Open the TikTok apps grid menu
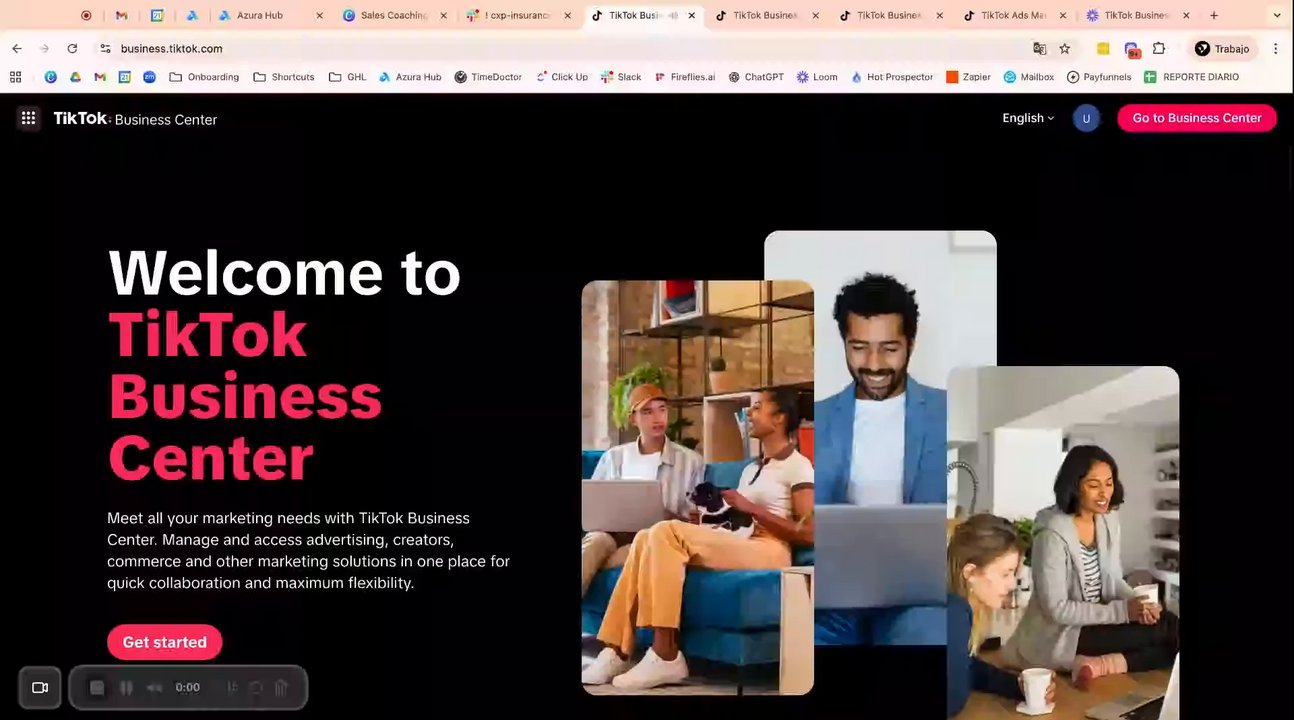 [x=28, y=118]
